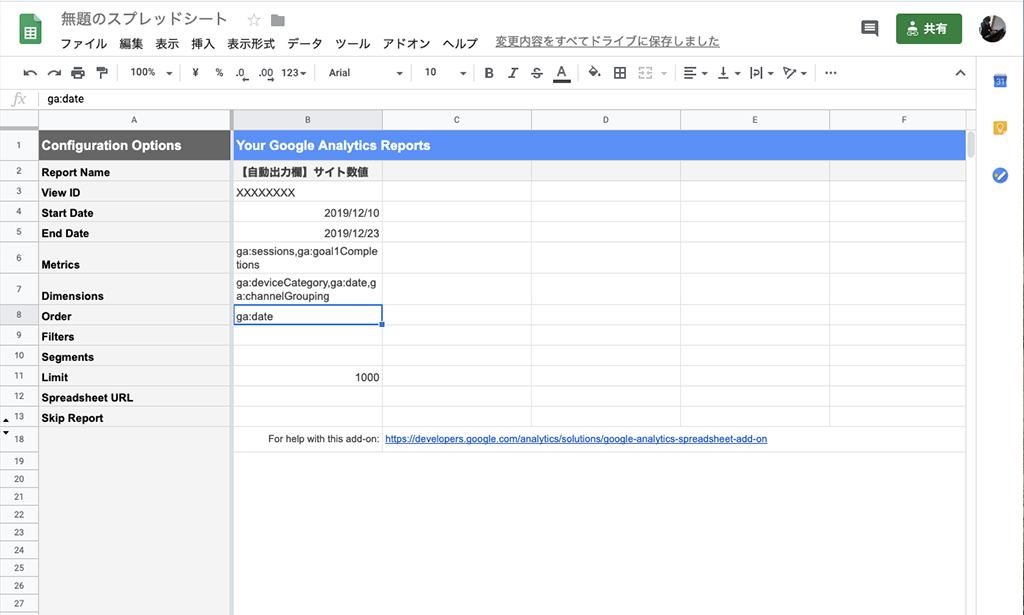Open the Tasks side panel icon
This screenshot has width=1024, height=615.
(x=1000, y=175)
